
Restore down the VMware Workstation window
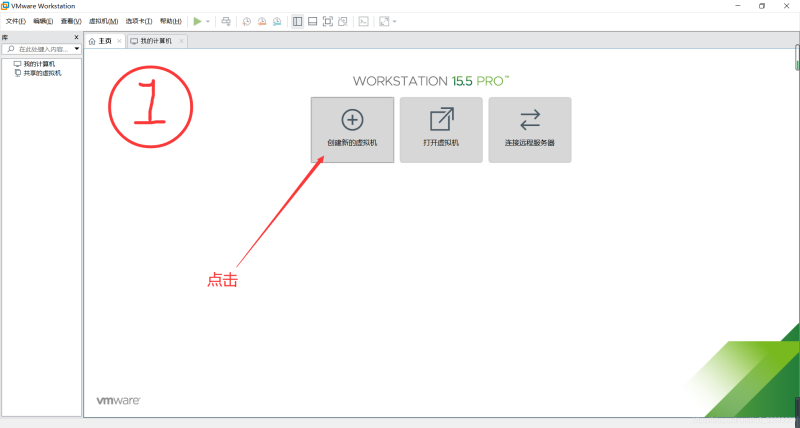pyautogui.click(x=762, y=6)
